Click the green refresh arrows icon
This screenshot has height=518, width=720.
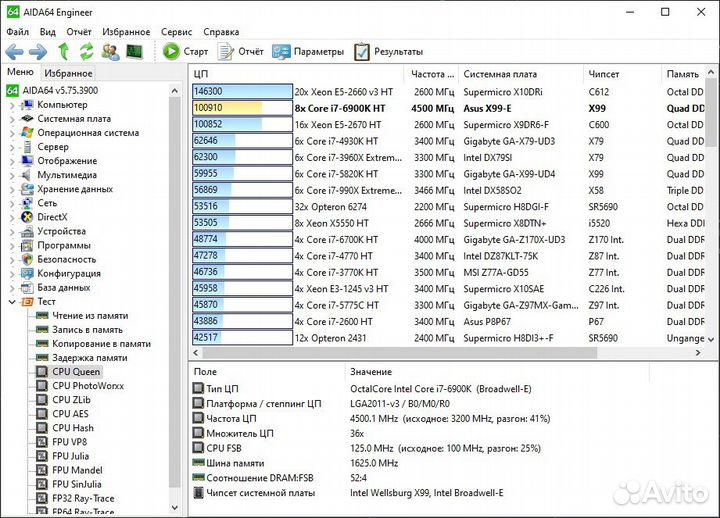[86, 51]
